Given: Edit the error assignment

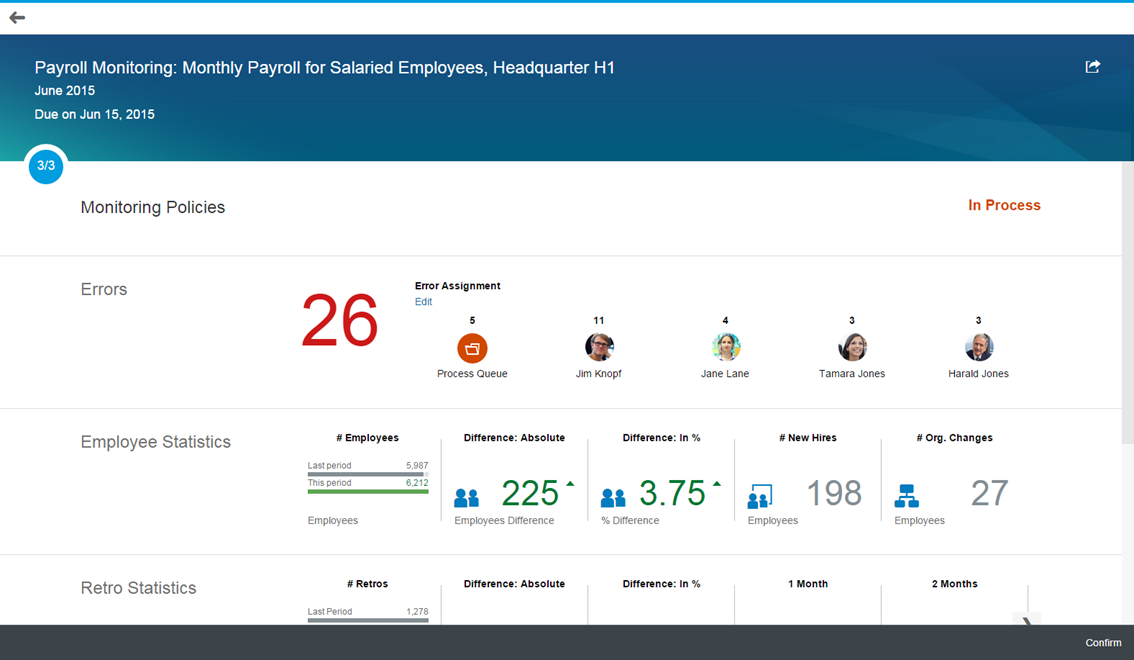Looking at the screenshot, I should tap(423, 302).
